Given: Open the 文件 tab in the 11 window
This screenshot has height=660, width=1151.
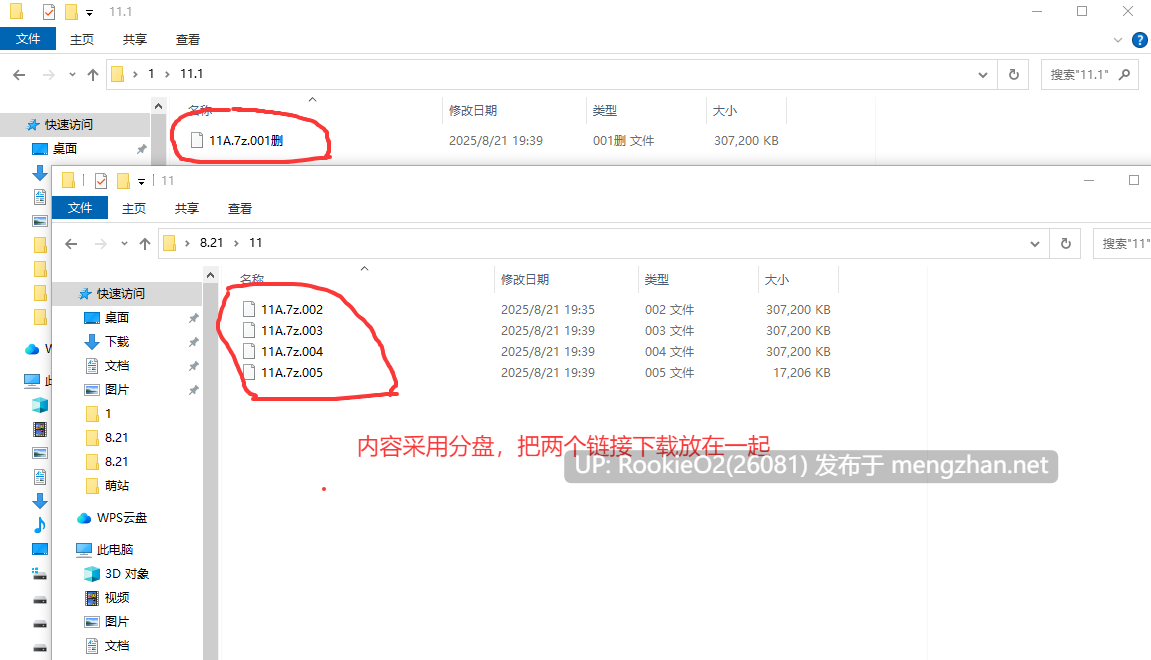Looking at the screenshot, I should 80,208.
